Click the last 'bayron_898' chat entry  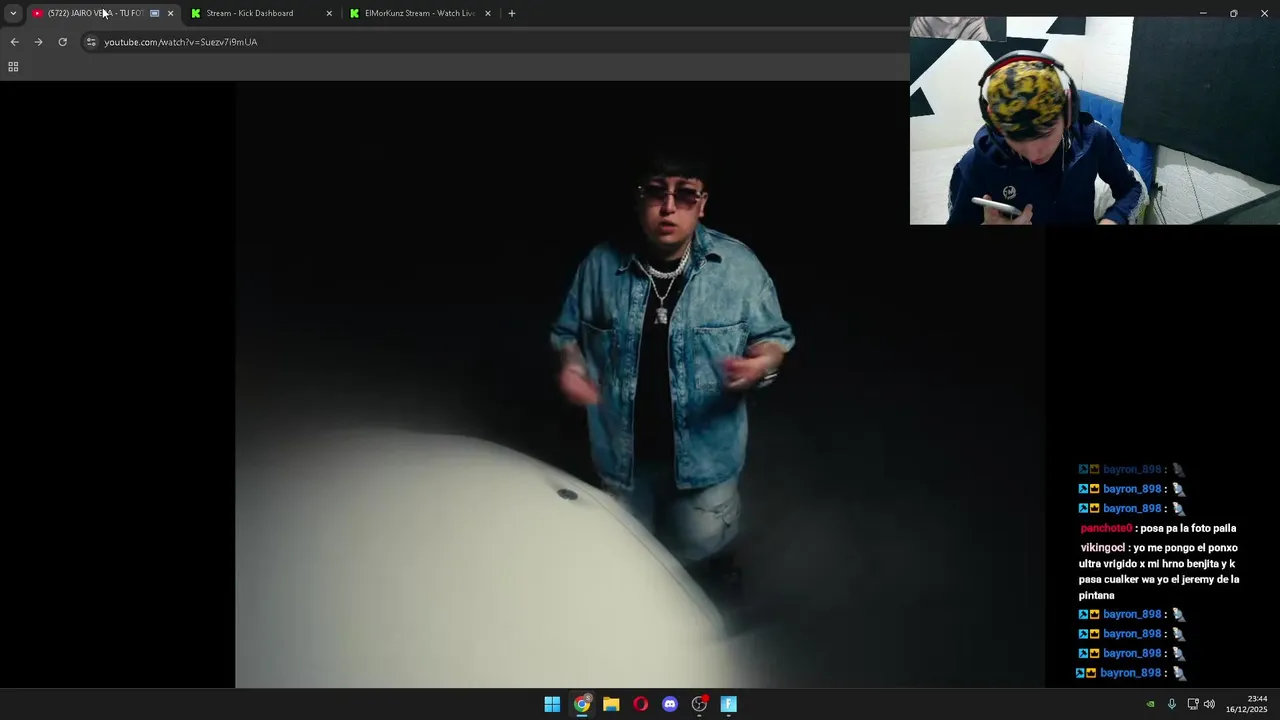point(1131,673)
